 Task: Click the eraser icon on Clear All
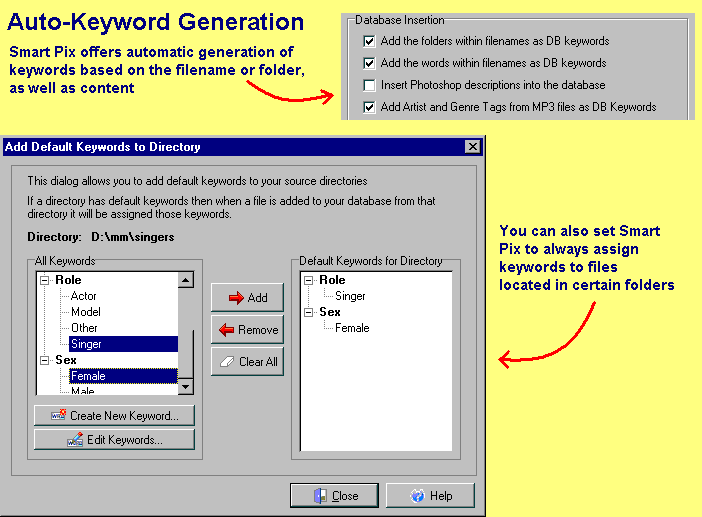click(x=227, y=362)
